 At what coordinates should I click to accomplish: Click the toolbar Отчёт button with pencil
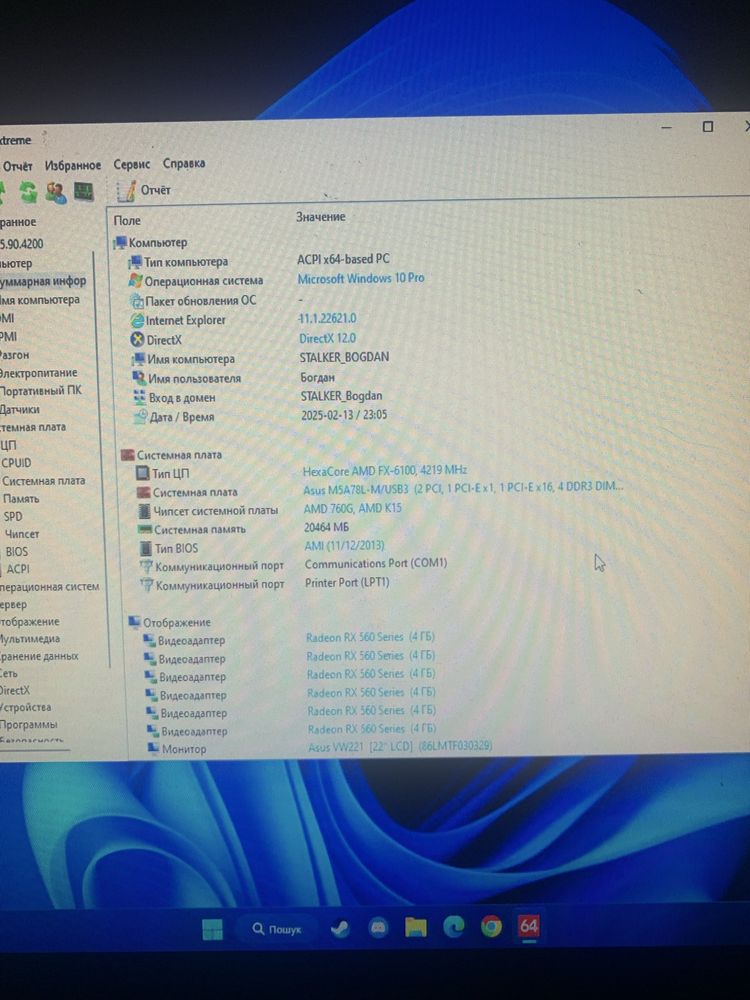tap(144, 190)
